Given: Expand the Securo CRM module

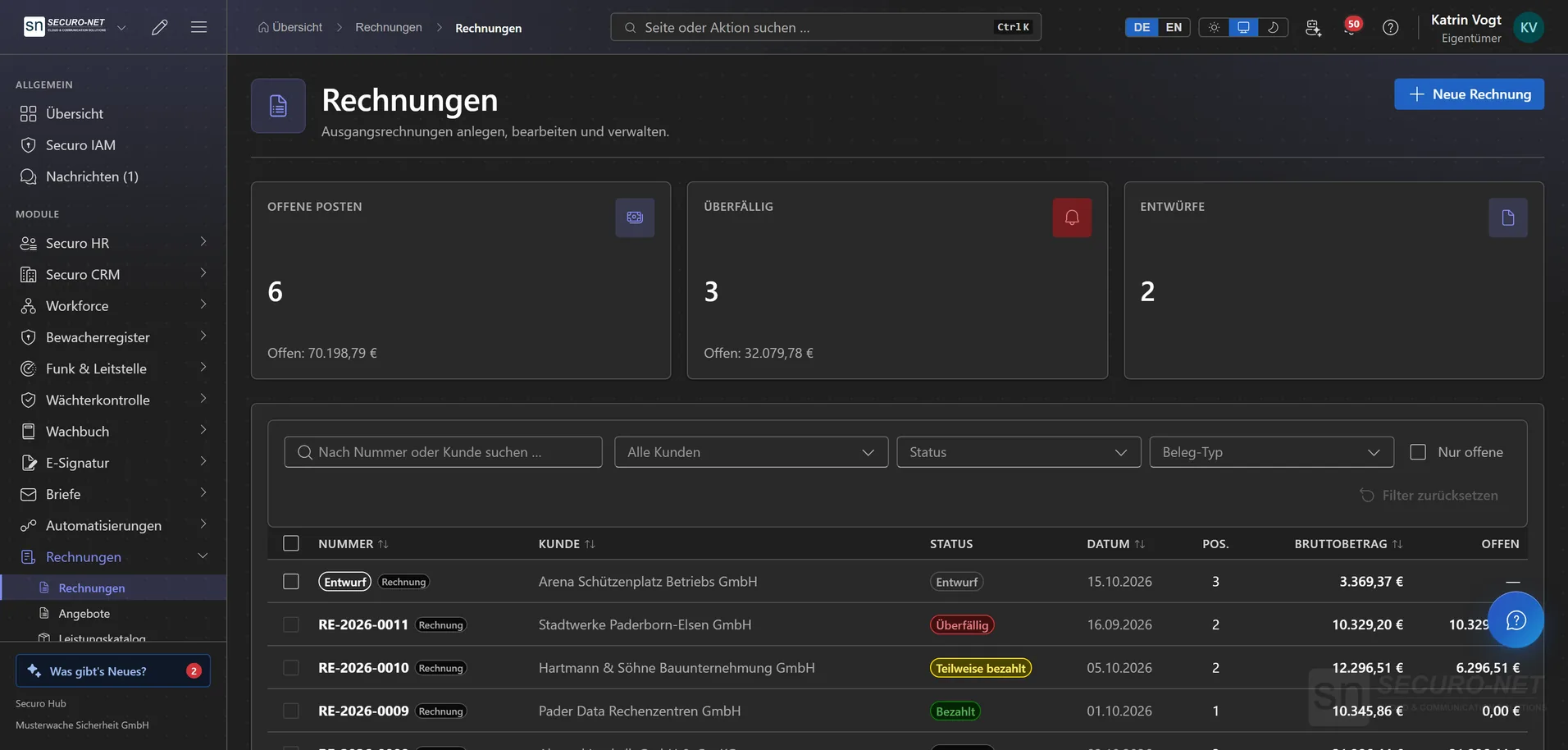Looking at the screenshot, I should click(113, 274).
